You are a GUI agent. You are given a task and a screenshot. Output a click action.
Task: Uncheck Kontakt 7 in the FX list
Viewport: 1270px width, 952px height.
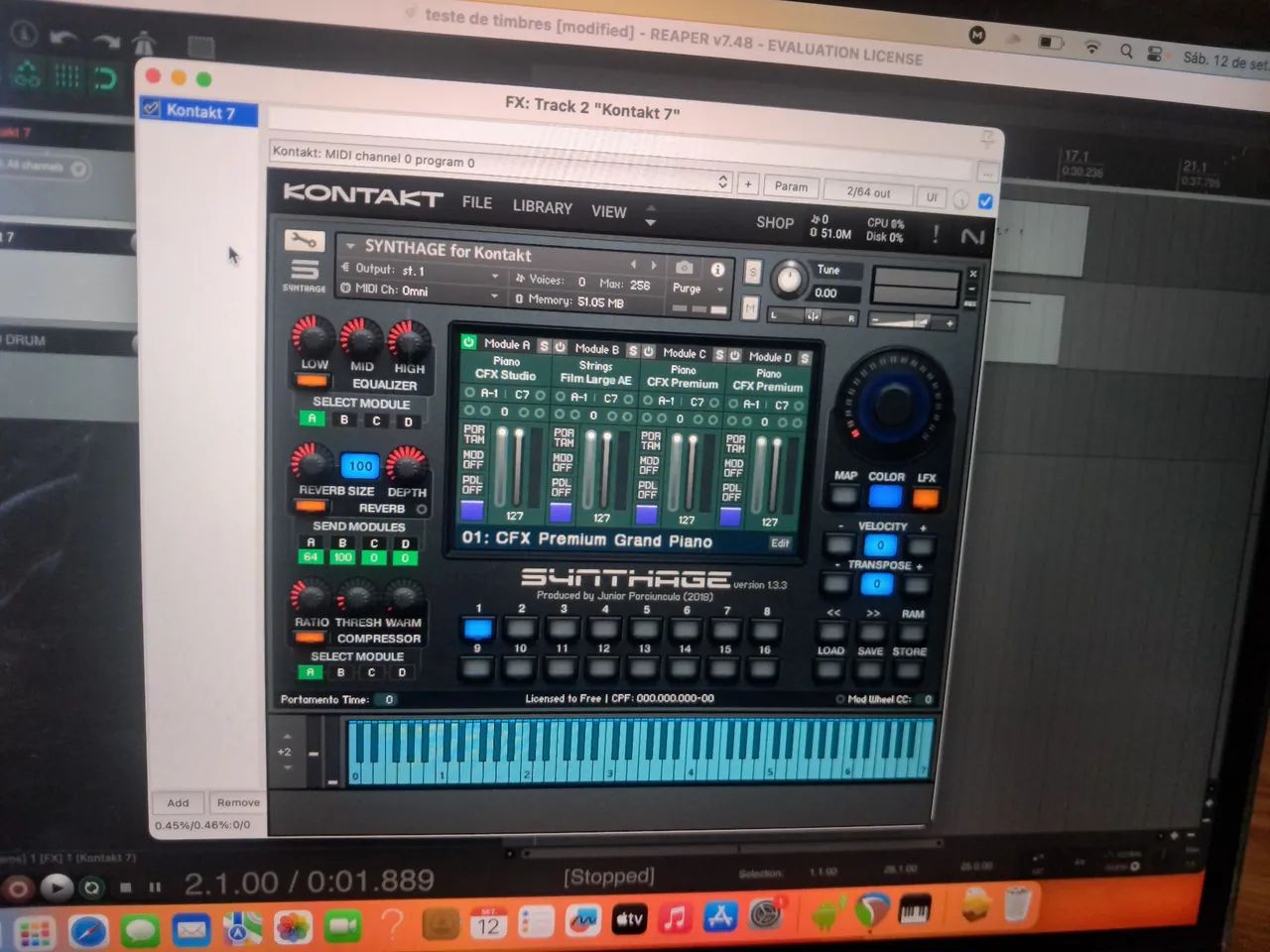click(152, 109)
